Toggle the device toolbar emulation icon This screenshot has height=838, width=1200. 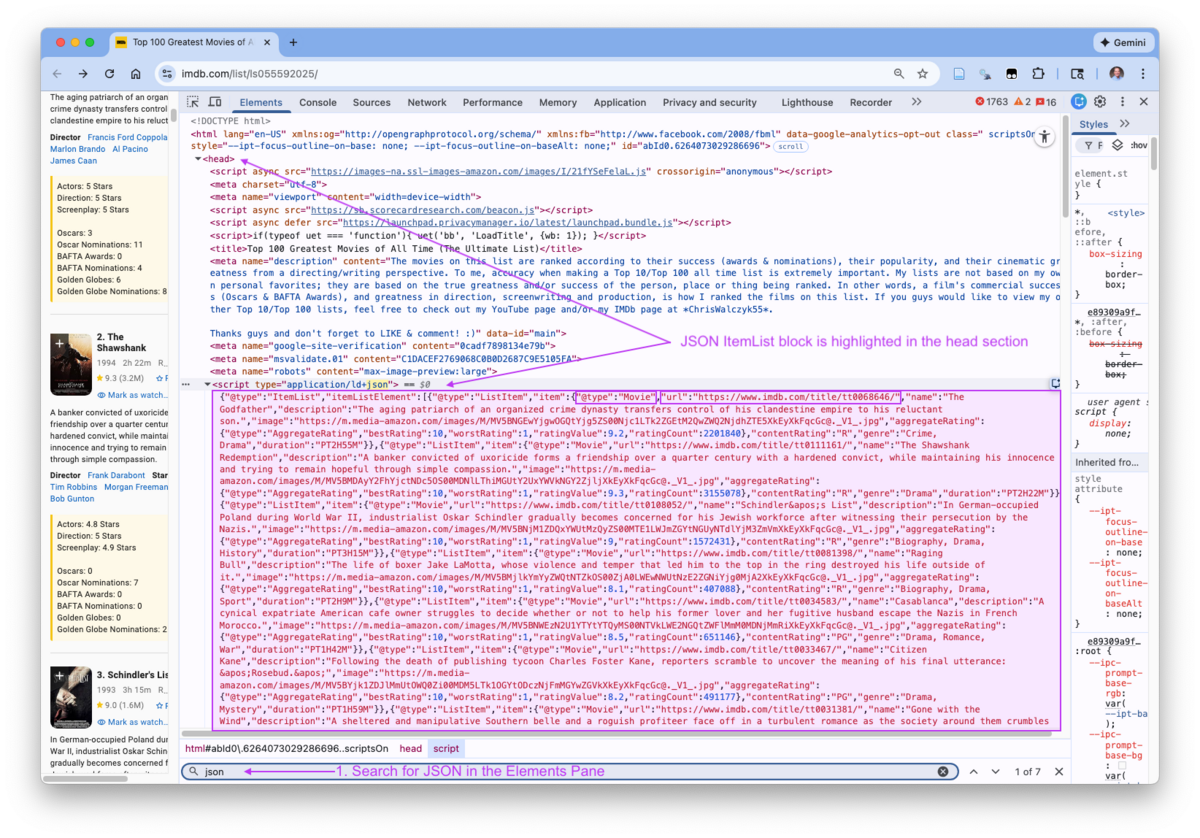point(214,101)
